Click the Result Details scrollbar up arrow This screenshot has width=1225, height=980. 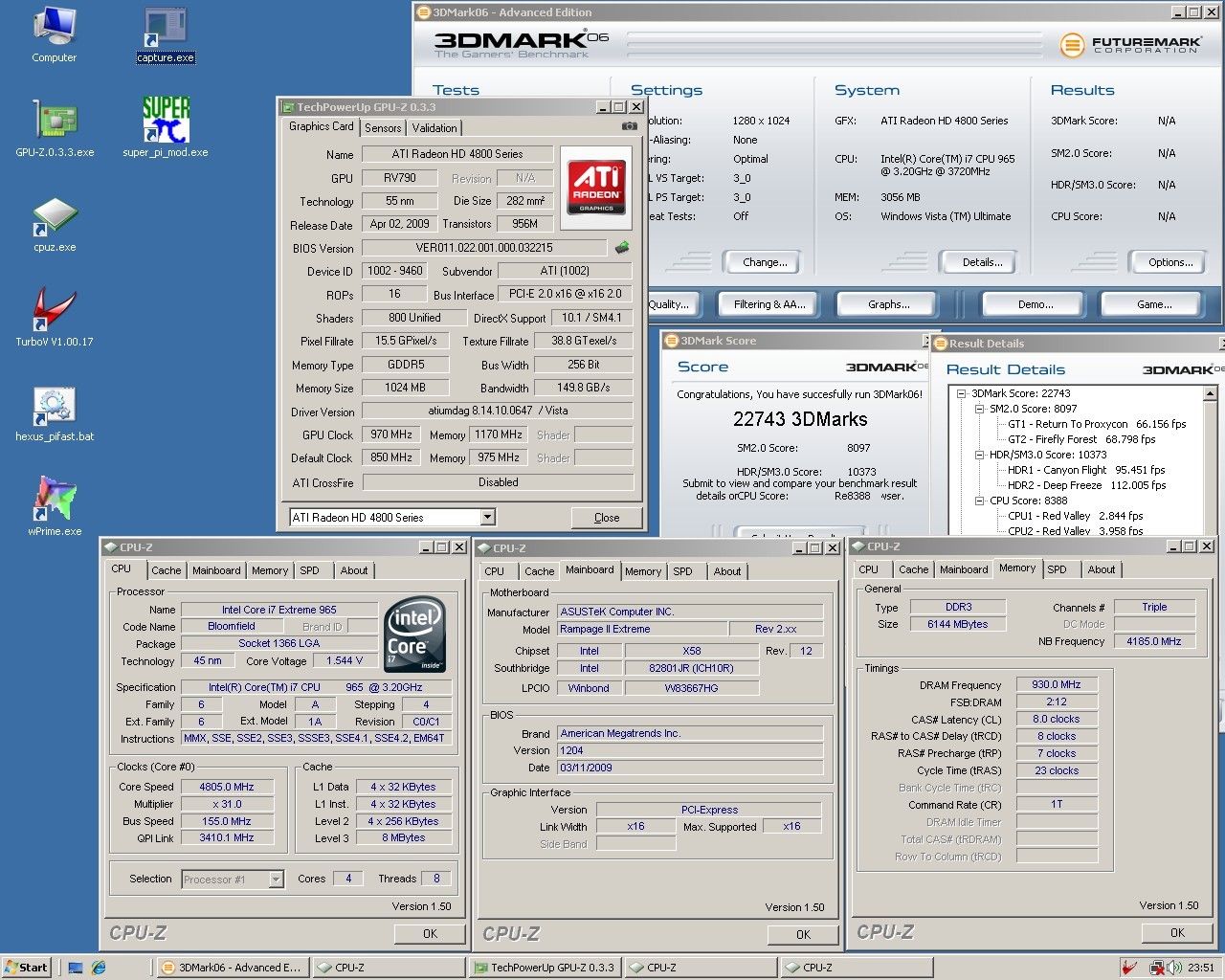[x=1210, y=393]
